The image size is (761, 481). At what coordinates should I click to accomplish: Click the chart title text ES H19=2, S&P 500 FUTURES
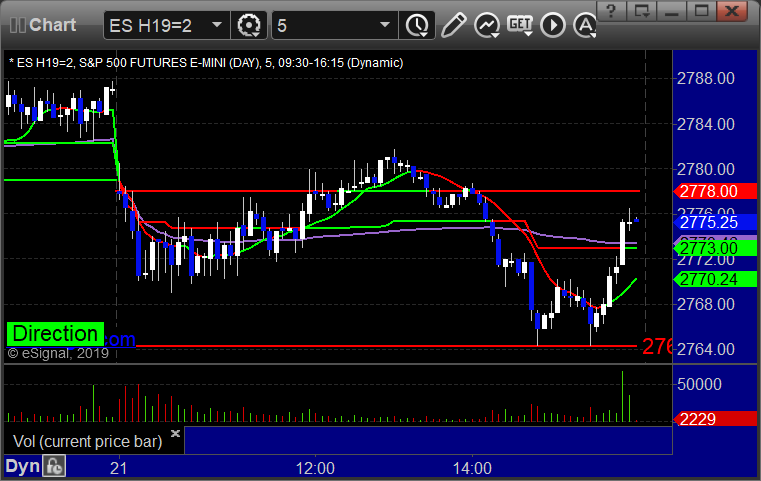coord(206,63)
